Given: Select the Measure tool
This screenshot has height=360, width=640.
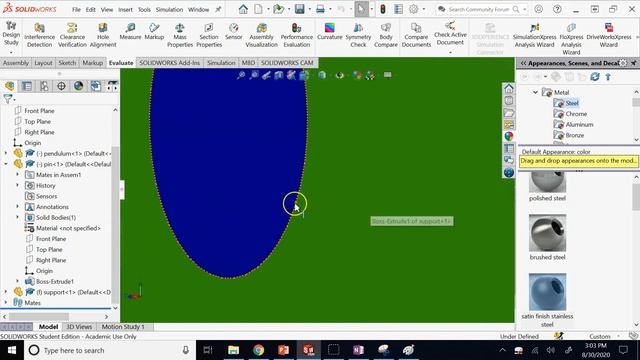Looking at the screenshot, I should tap(130, 31).
